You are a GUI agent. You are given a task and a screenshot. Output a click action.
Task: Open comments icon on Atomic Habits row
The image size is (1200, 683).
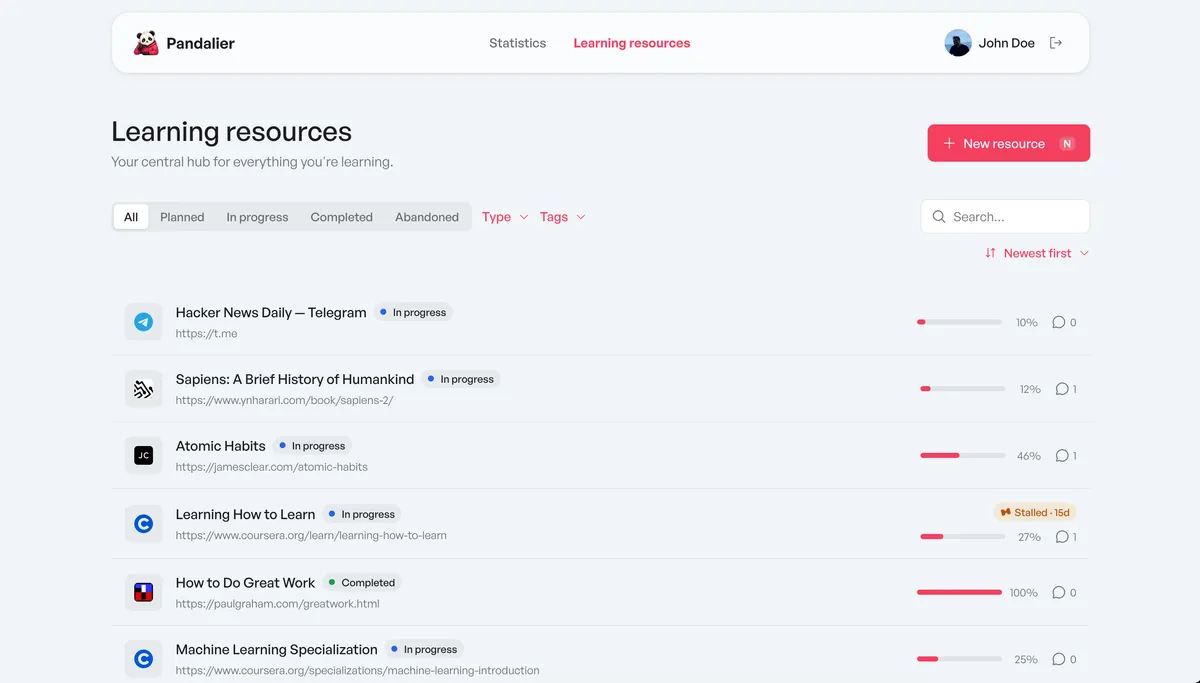coord(1062,455)
